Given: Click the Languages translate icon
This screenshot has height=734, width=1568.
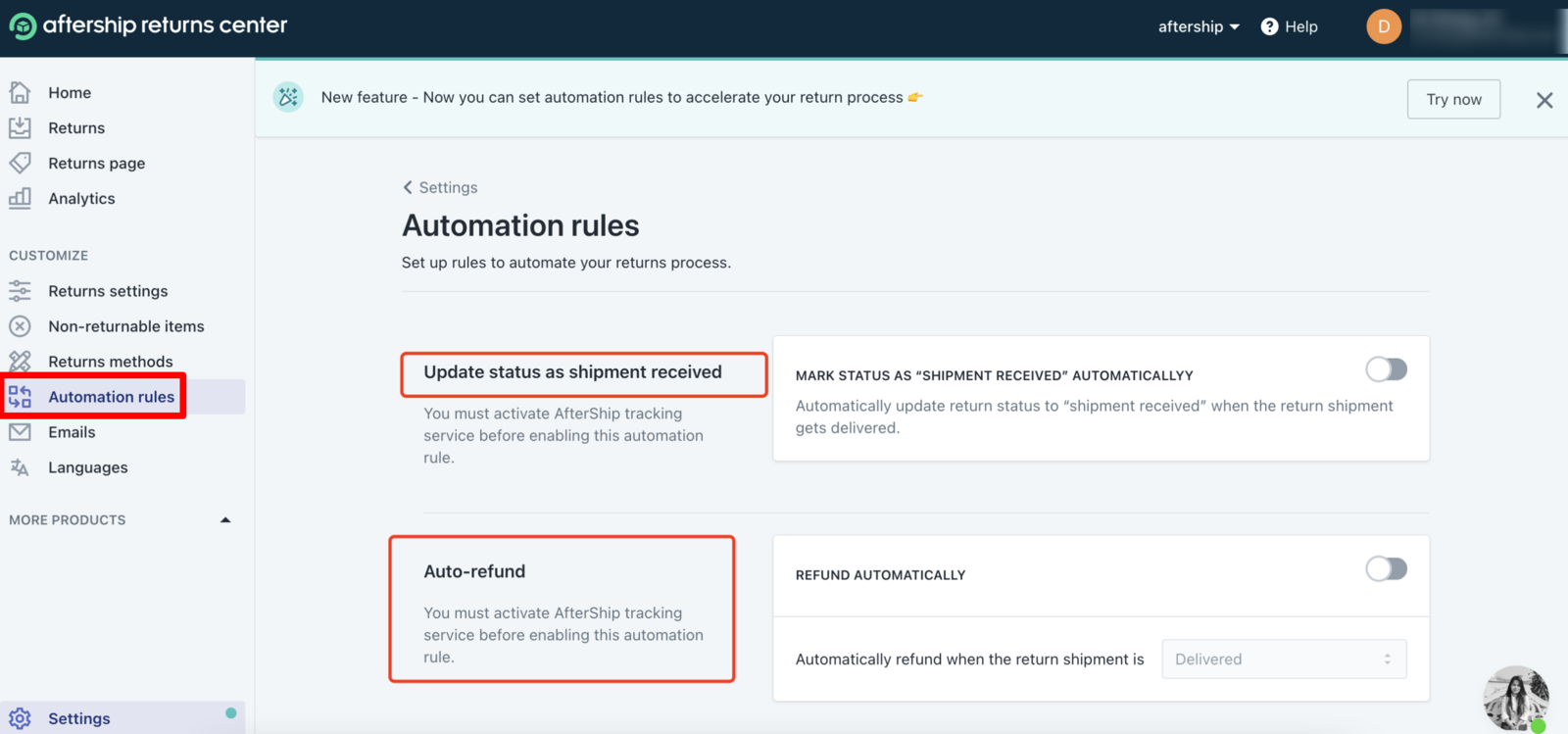Looking at the screenshot, I should (20, 467).
